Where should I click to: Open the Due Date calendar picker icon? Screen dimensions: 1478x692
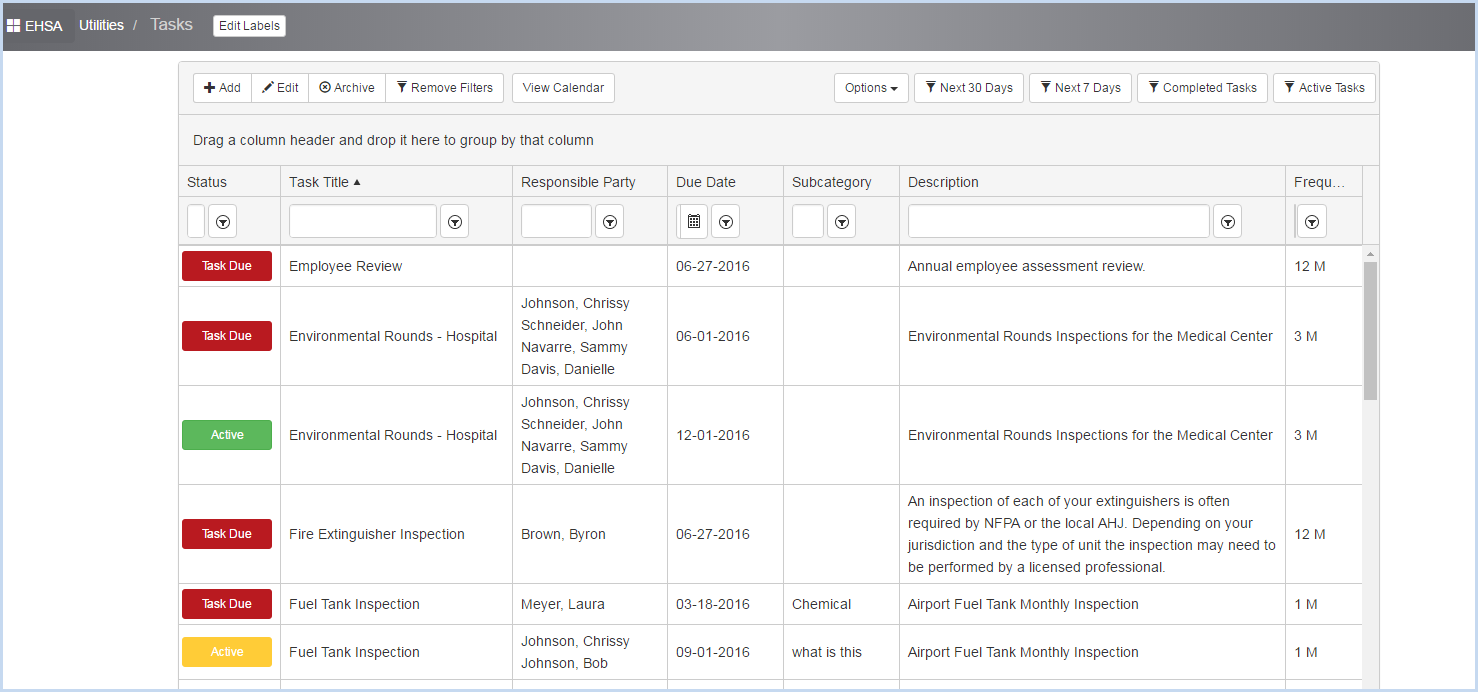tap(693, 220)
